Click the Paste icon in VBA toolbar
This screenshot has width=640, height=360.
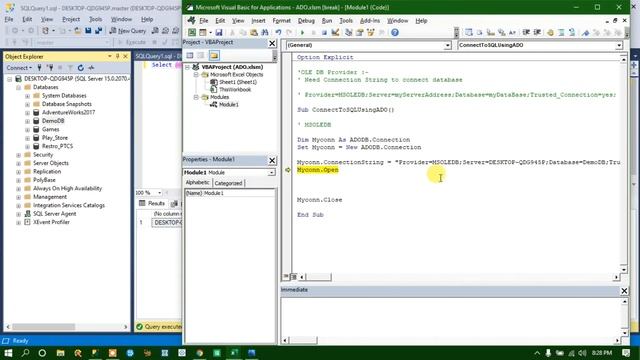point(254,32)
